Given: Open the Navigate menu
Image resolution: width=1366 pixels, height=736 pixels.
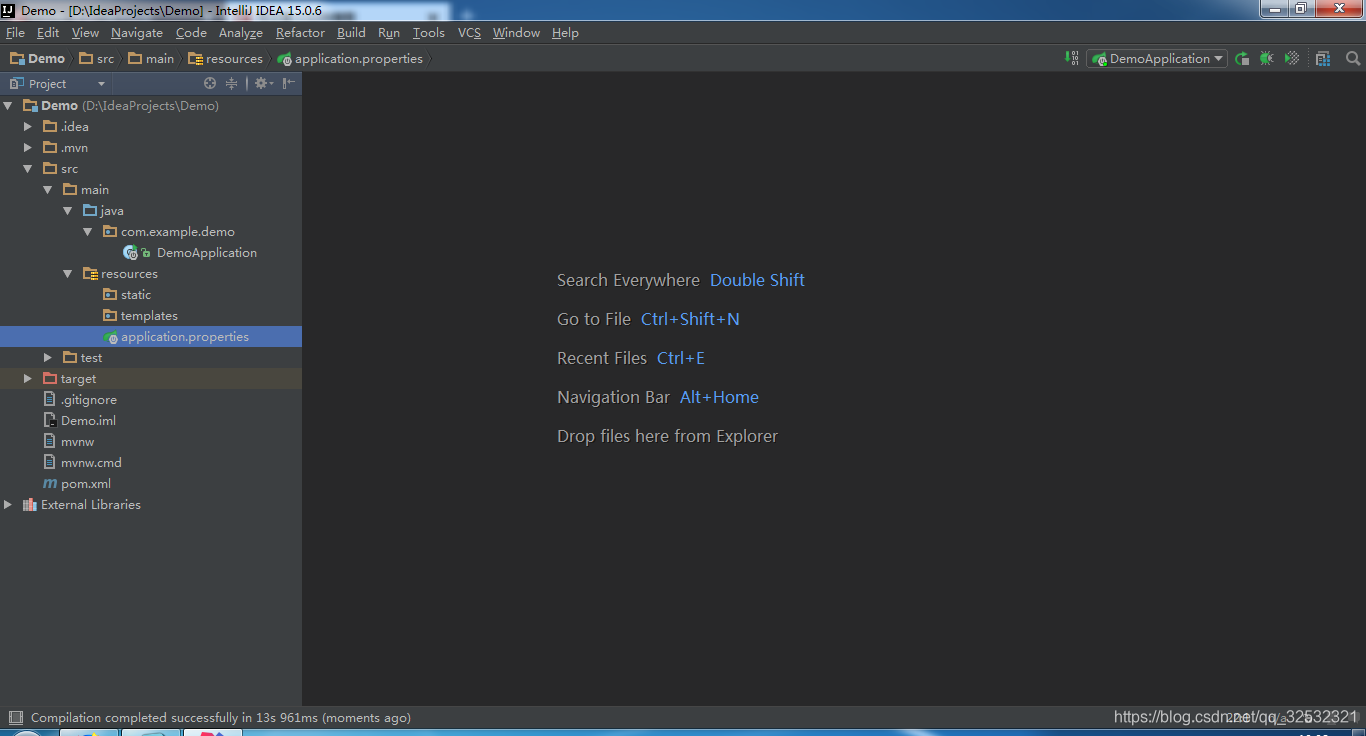Looking at the screenshot, I should pyautogui.click(x=137, y=32).
